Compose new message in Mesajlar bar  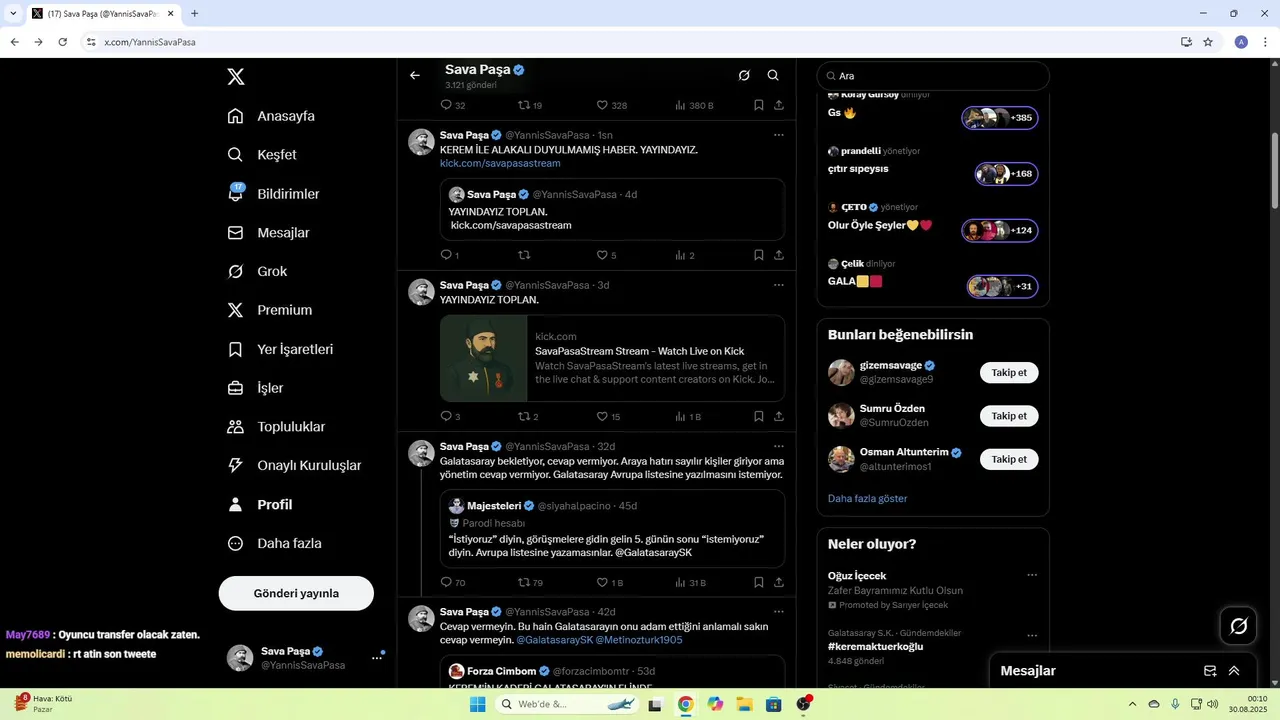(x=1210, y=671)
